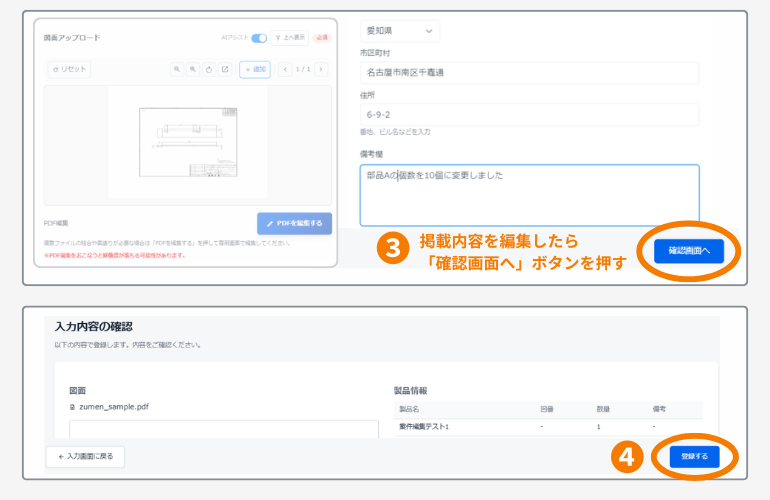Image resolution: width=770 pixels, height=500 pixels.
Task: Click the 上へ表示 button
Action: pyautogui.click(x=290, y=38)
